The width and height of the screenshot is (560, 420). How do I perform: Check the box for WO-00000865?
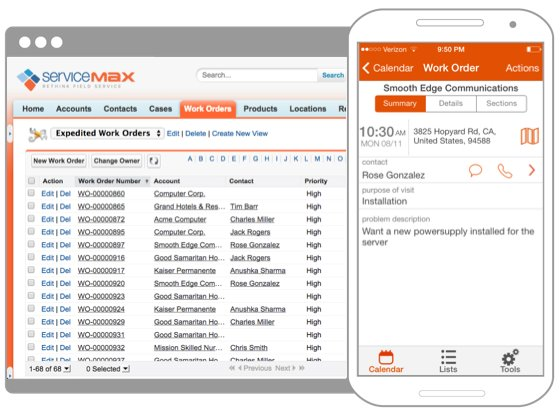(31, 206)
